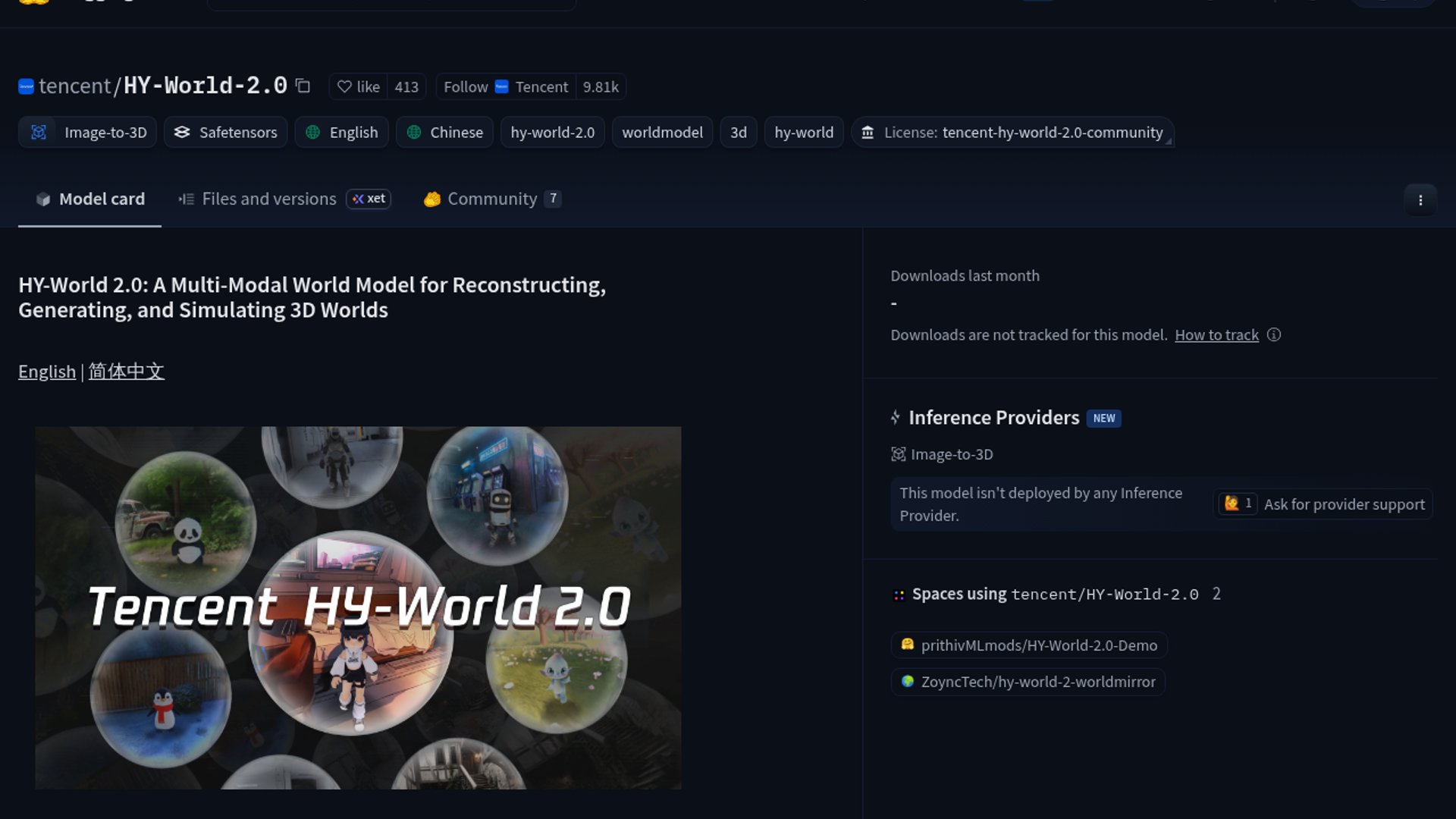Open the Community tab
This screenshot has width=1456, height=819.
pyautogui.click(x=491, y=199)
